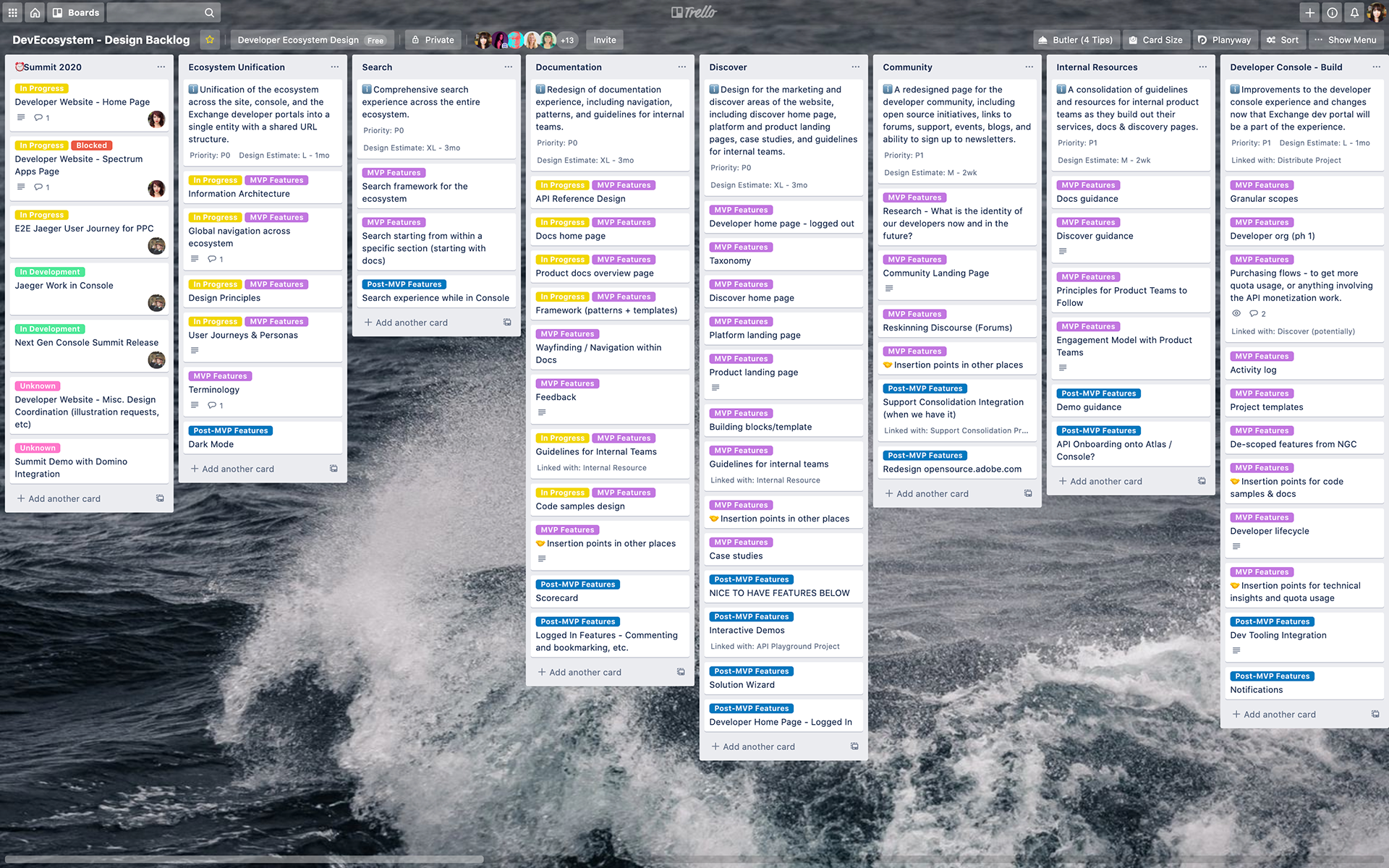
Task: Open Search list actions menu
Action: pos(508,67)
